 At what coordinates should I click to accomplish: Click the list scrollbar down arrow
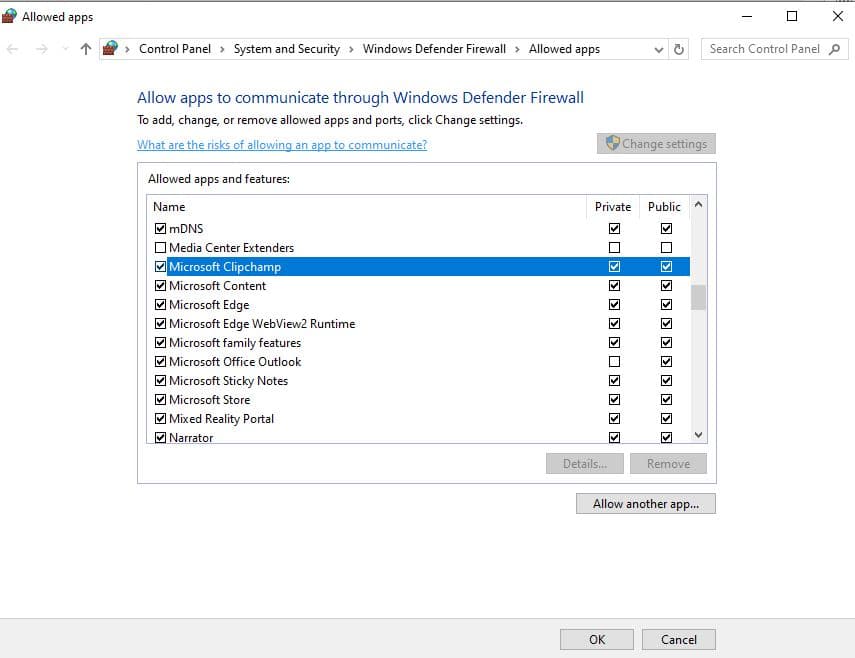[x=699, y=434]
